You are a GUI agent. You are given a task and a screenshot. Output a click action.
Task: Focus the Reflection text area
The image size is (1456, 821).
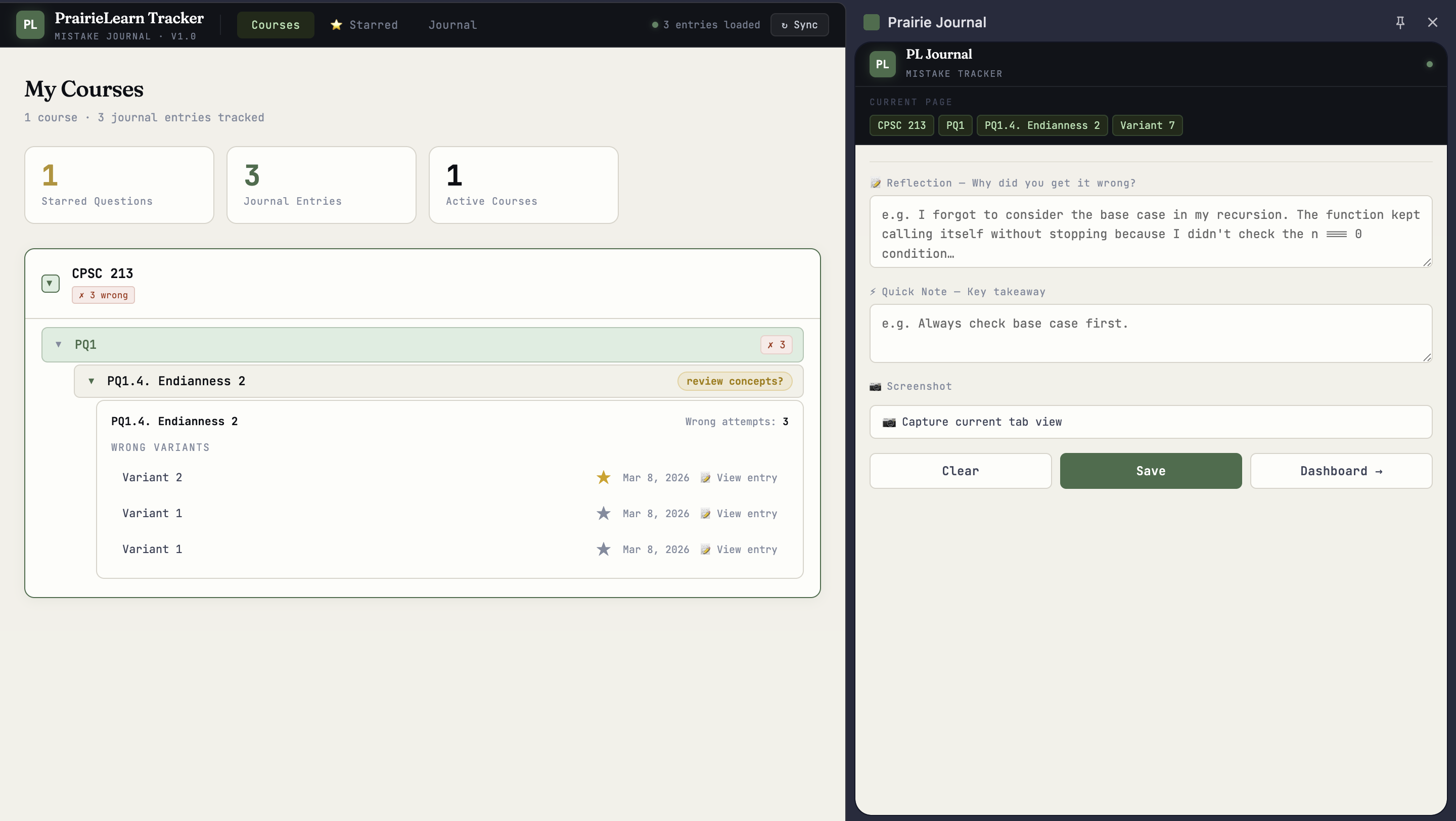(1150, 232)
